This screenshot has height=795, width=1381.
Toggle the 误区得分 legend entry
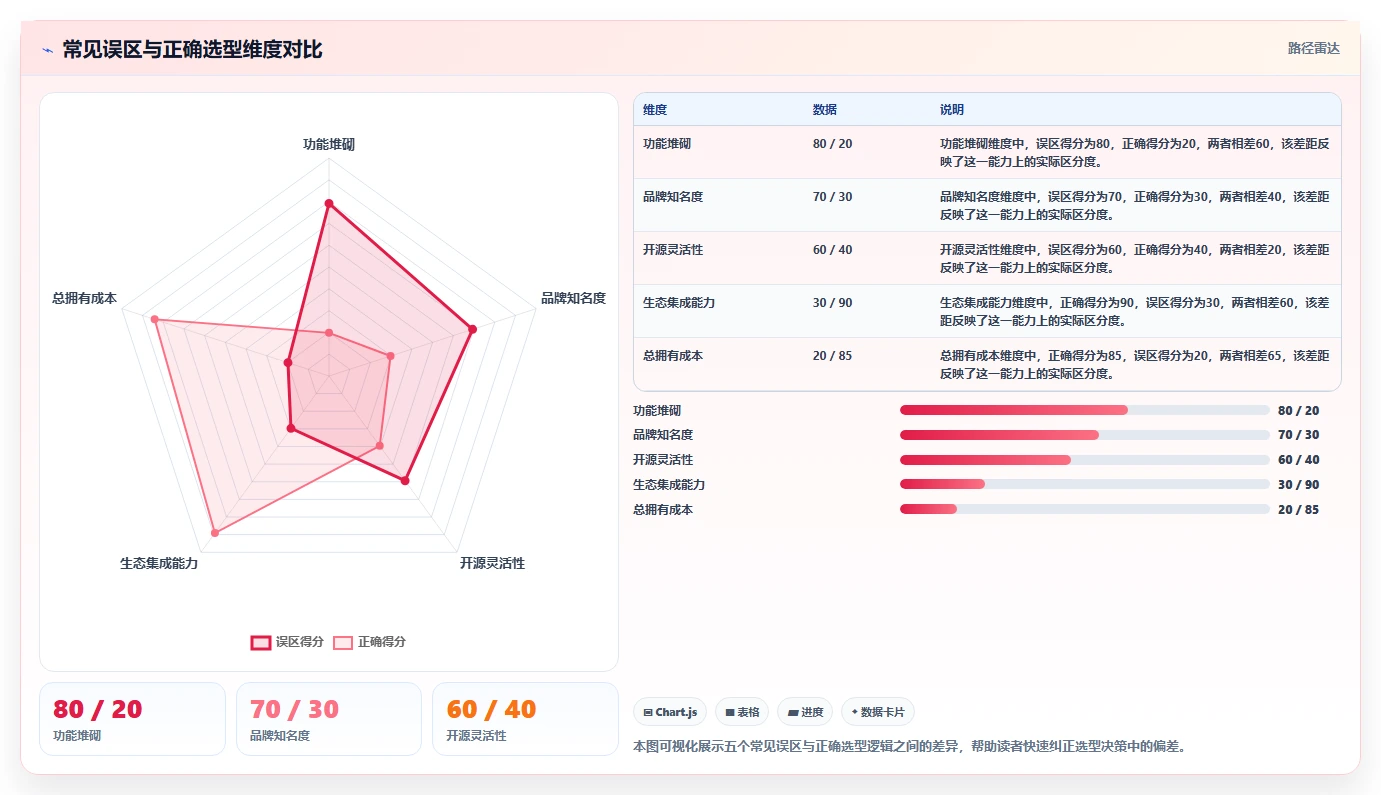(287, 642)
